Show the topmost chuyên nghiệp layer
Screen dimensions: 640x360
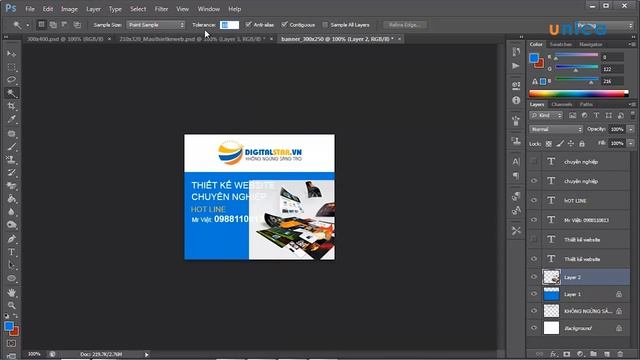coord(534,162)
